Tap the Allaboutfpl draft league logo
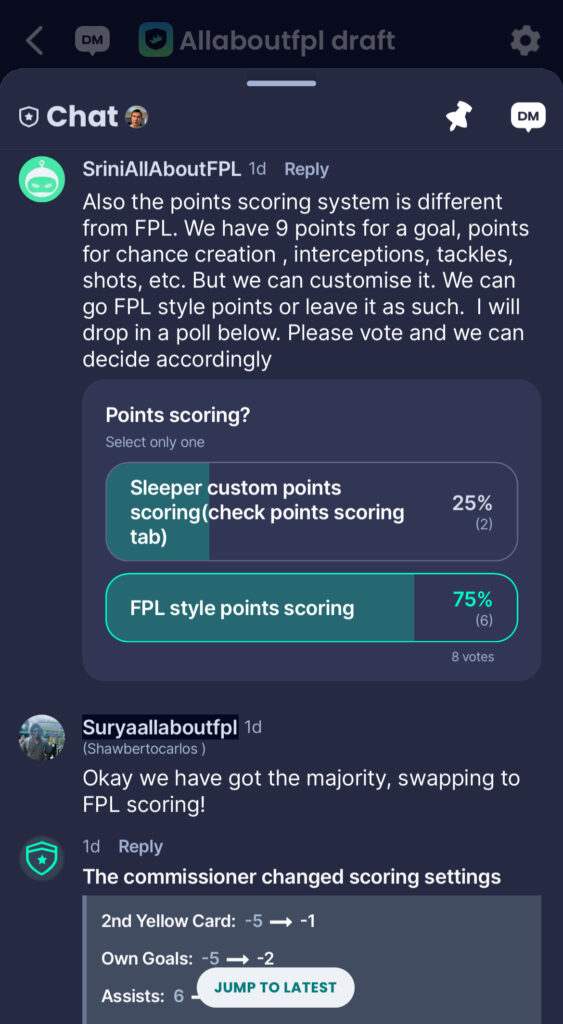This screenshot has width=563, height=1024. coord(155,40)
